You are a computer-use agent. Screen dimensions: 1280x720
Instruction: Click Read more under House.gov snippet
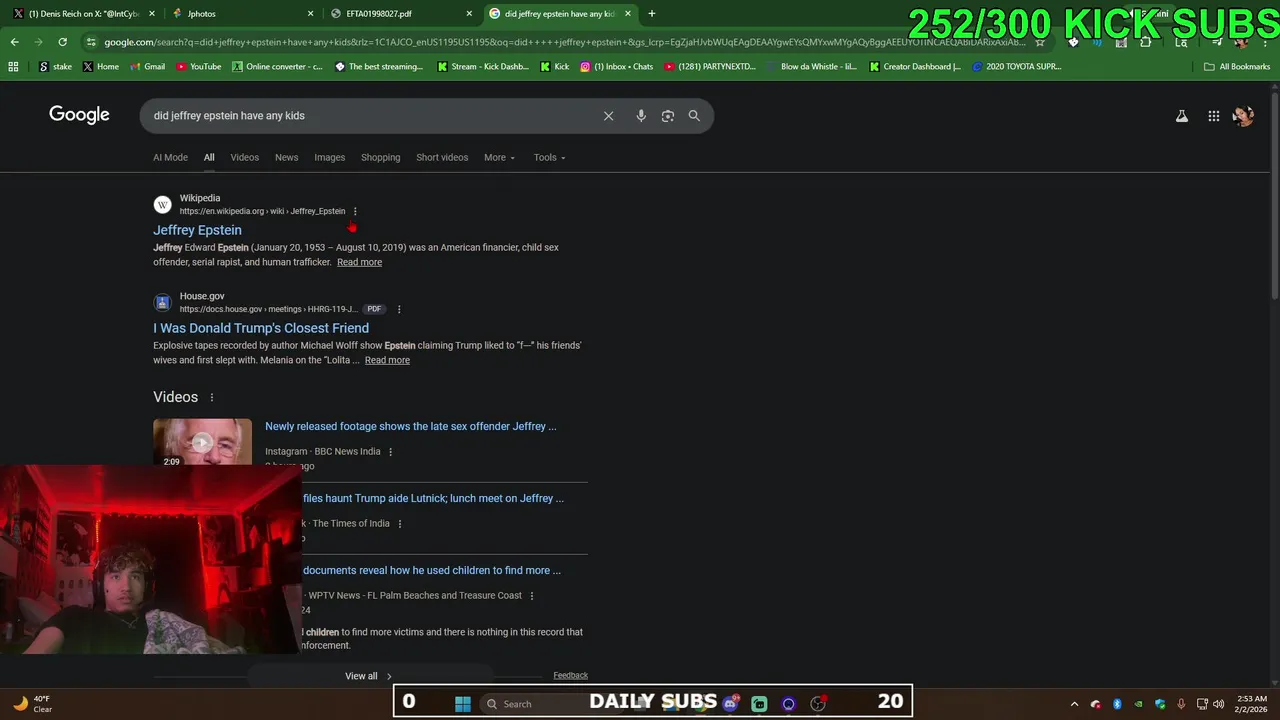click(x=387, y=360)
